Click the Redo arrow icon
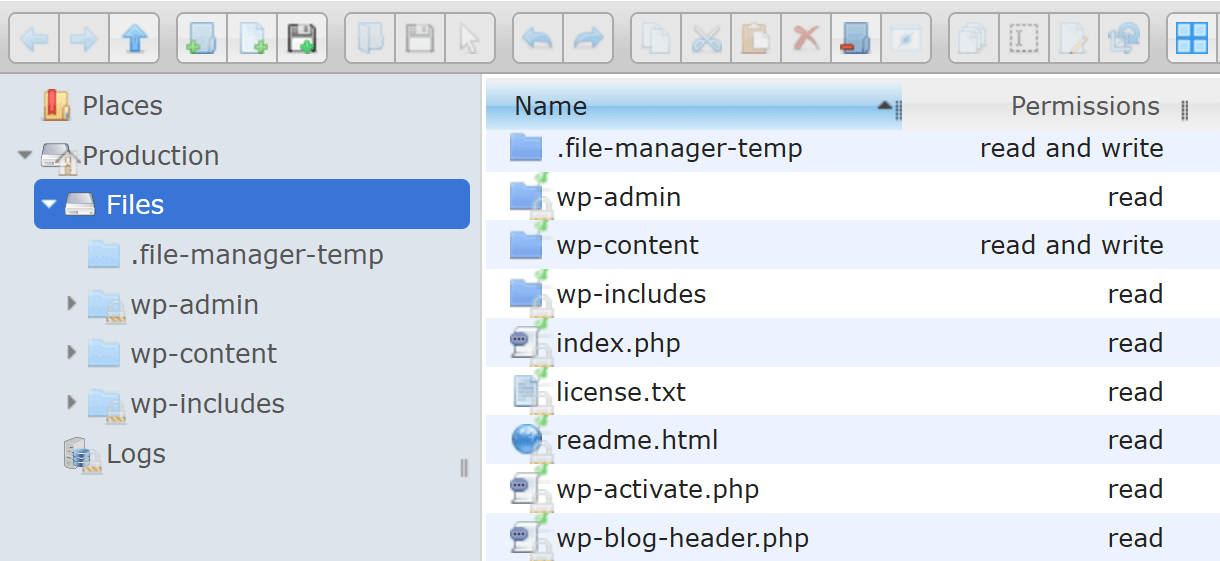This screenshot has height=561, width=1220. point(588,39)
